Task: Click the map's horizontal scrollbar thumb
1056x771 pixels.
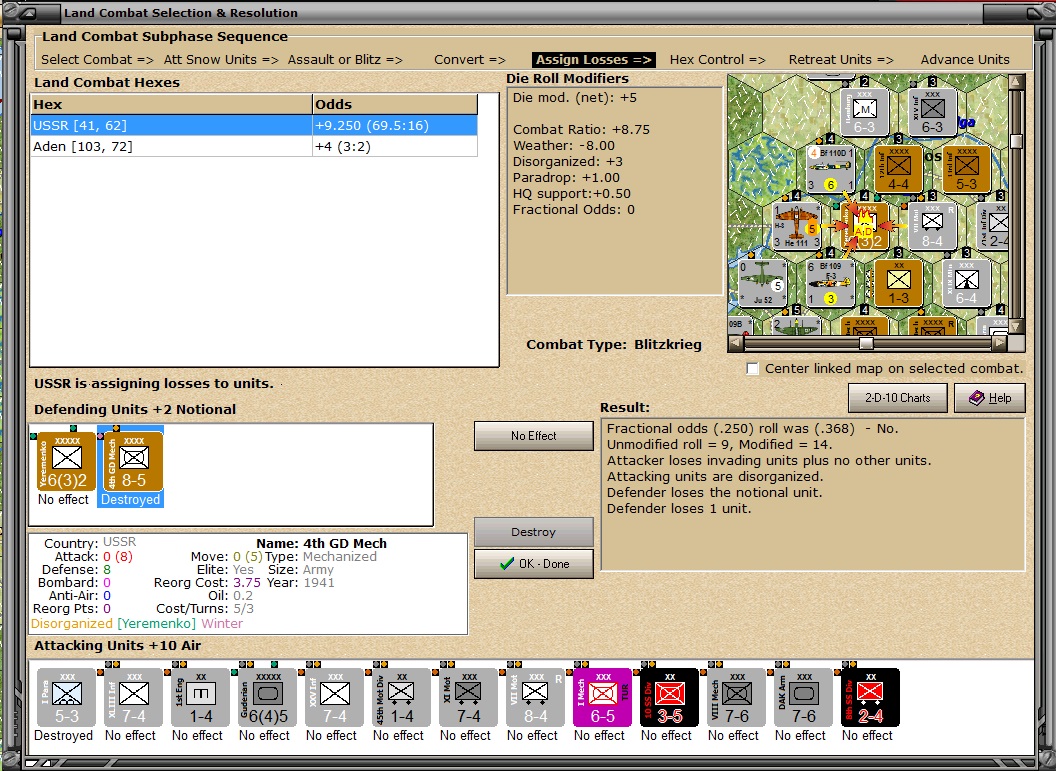Action: pos(867,343)
